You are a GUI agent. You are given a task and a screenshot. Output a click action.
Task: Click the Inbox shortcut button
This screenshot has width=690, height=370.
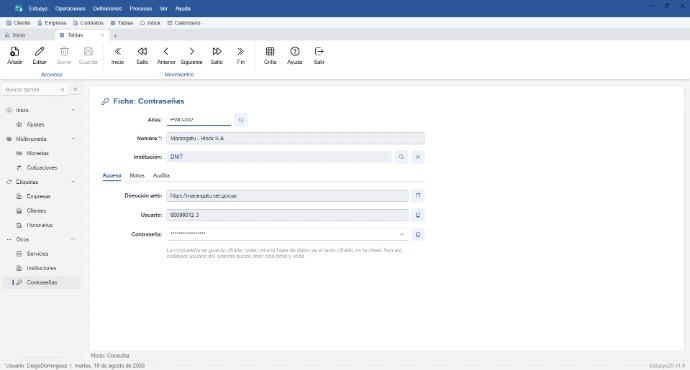tap(150, 23)
